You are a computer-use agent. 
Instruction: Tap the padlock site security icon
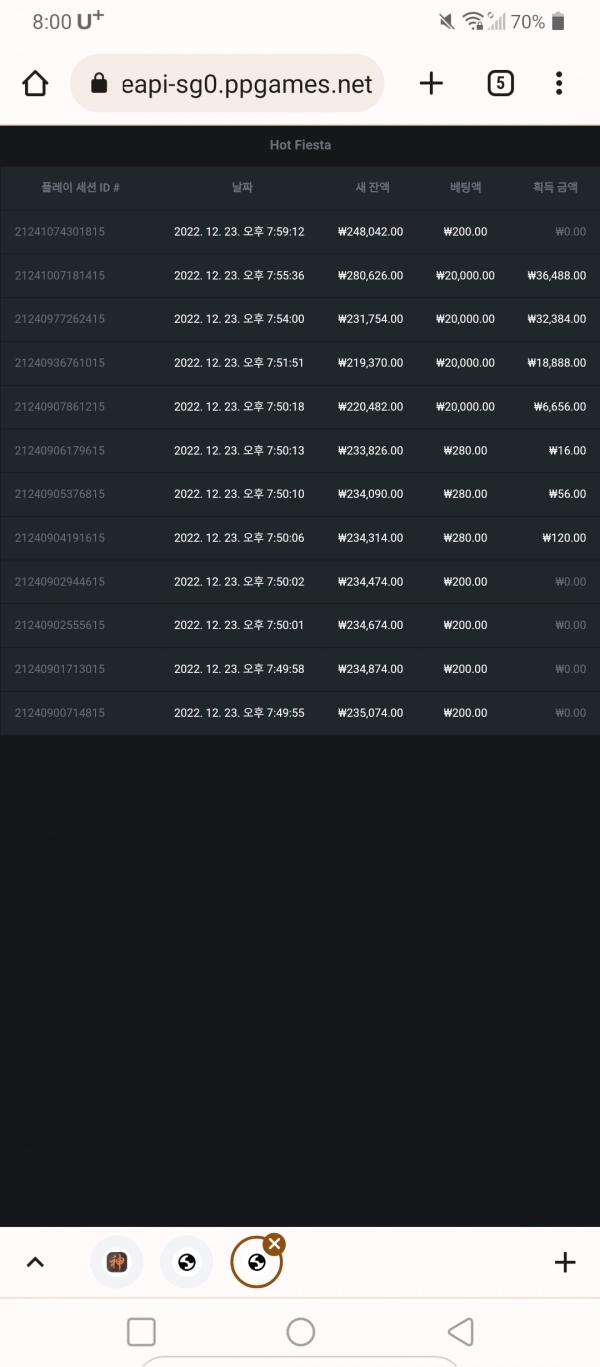pyautogui.click(x=99, y=83)
